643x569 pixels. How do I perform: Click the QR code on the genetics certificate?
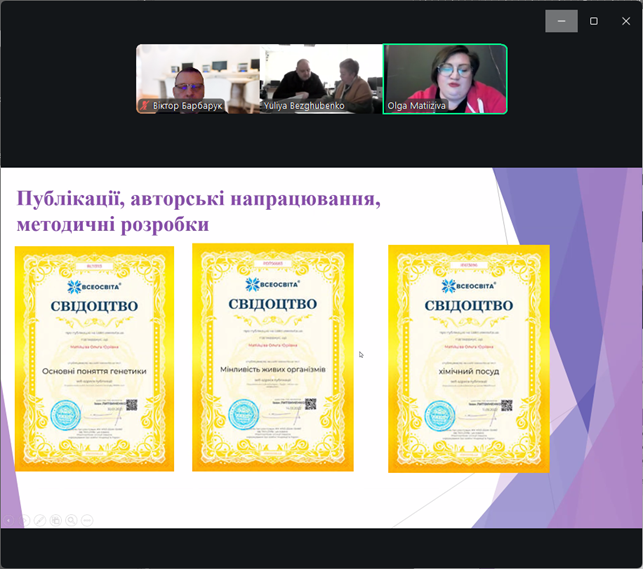[x=131, y=405]
